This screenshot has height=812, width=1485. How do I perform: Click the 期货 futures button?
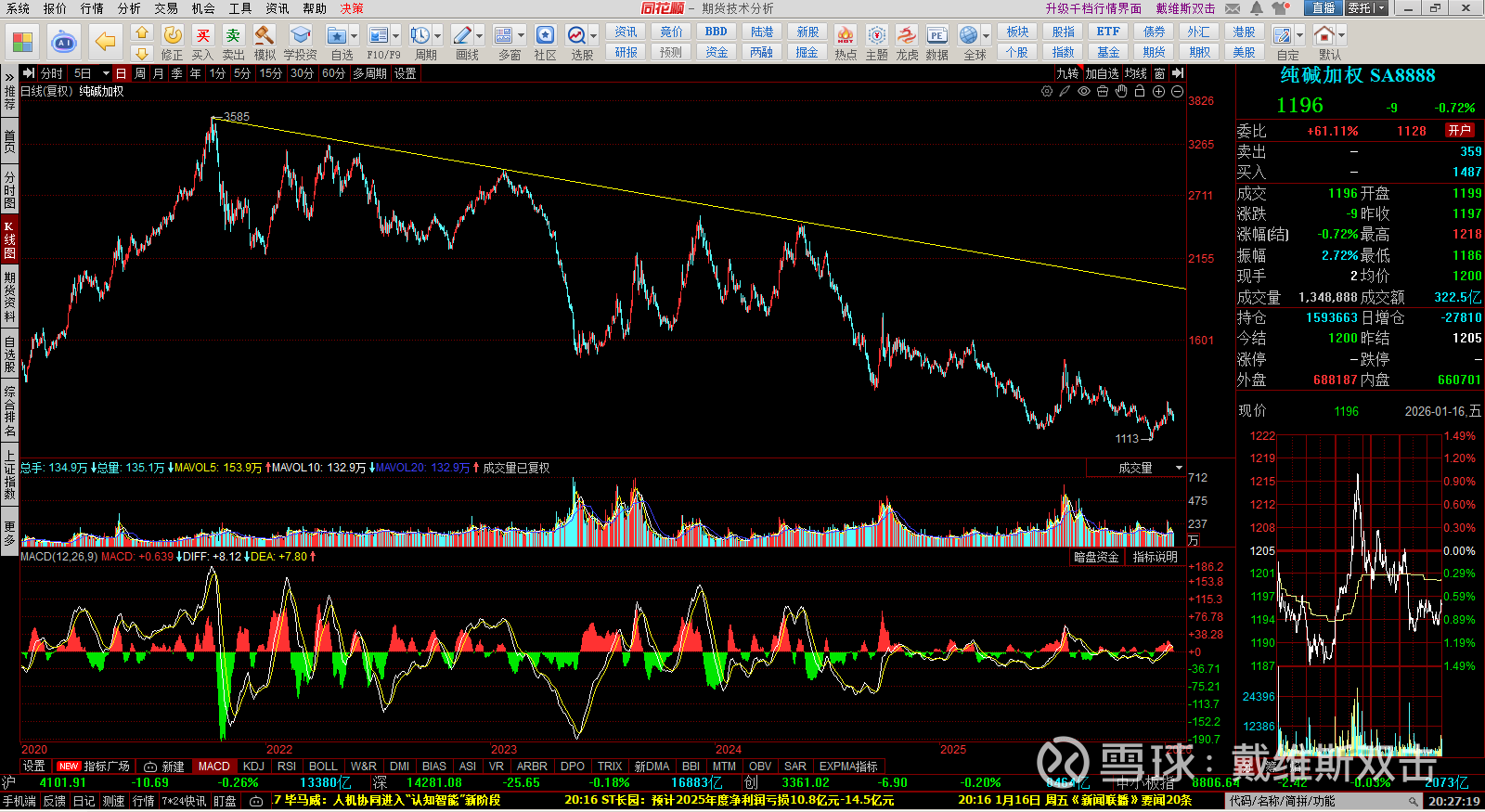pos(1154,52)
